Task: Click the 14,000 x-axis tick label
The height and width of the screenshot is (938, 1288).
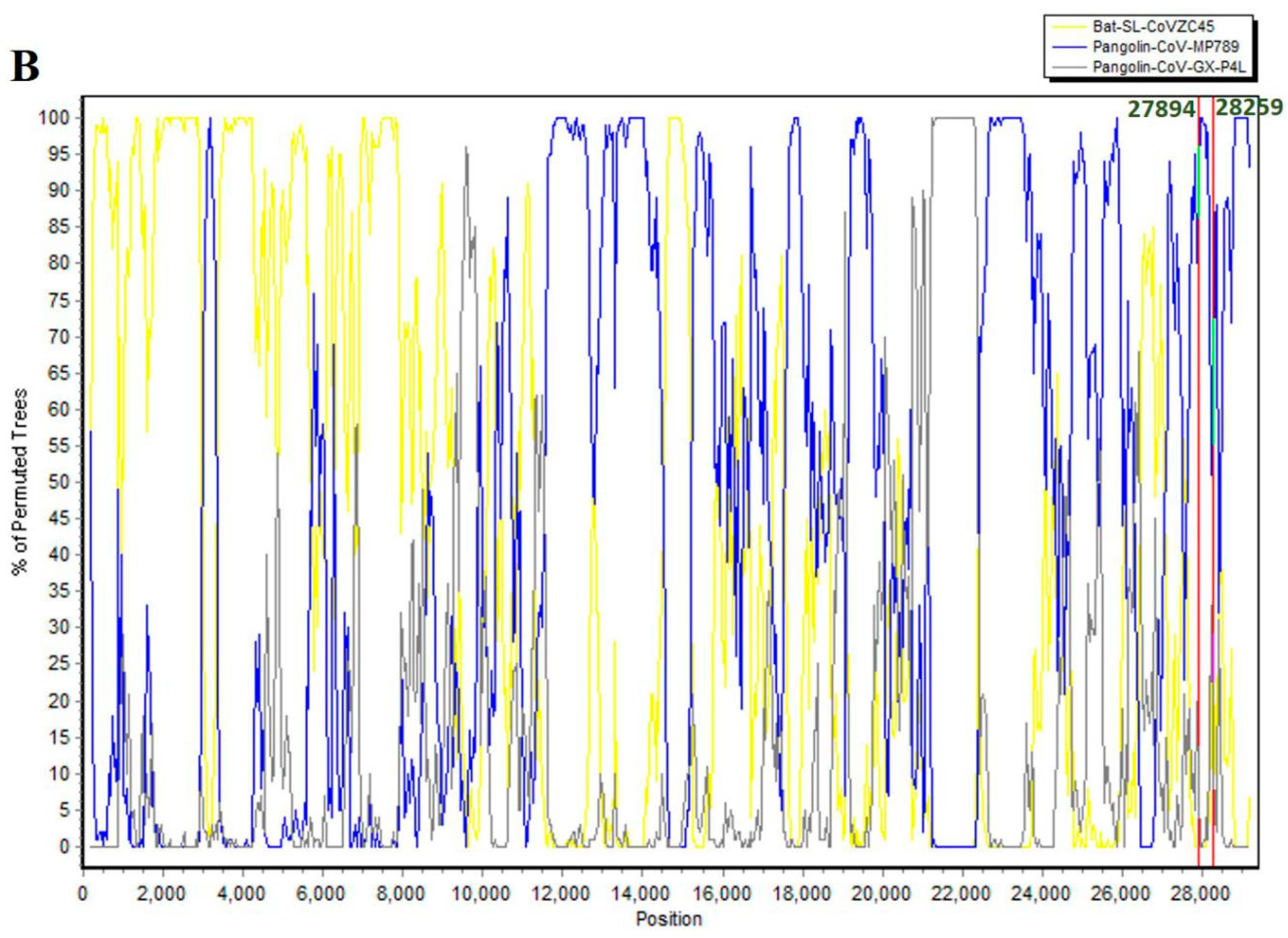Action: coord(642,893)
